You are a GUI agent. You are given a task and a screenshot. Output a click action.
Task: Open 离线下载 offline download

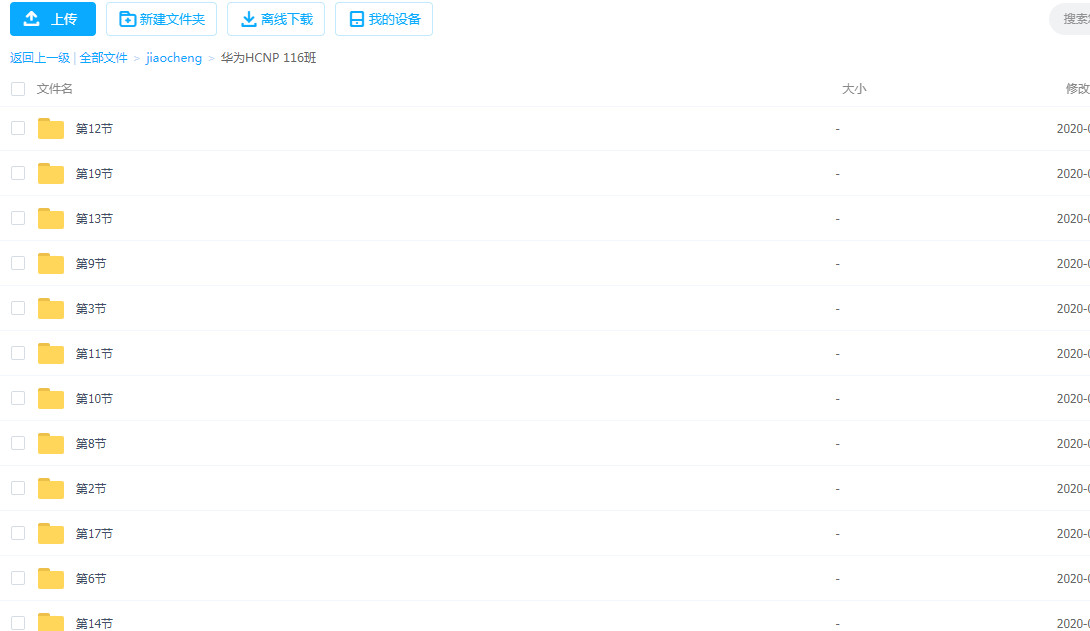click(276, 19)
